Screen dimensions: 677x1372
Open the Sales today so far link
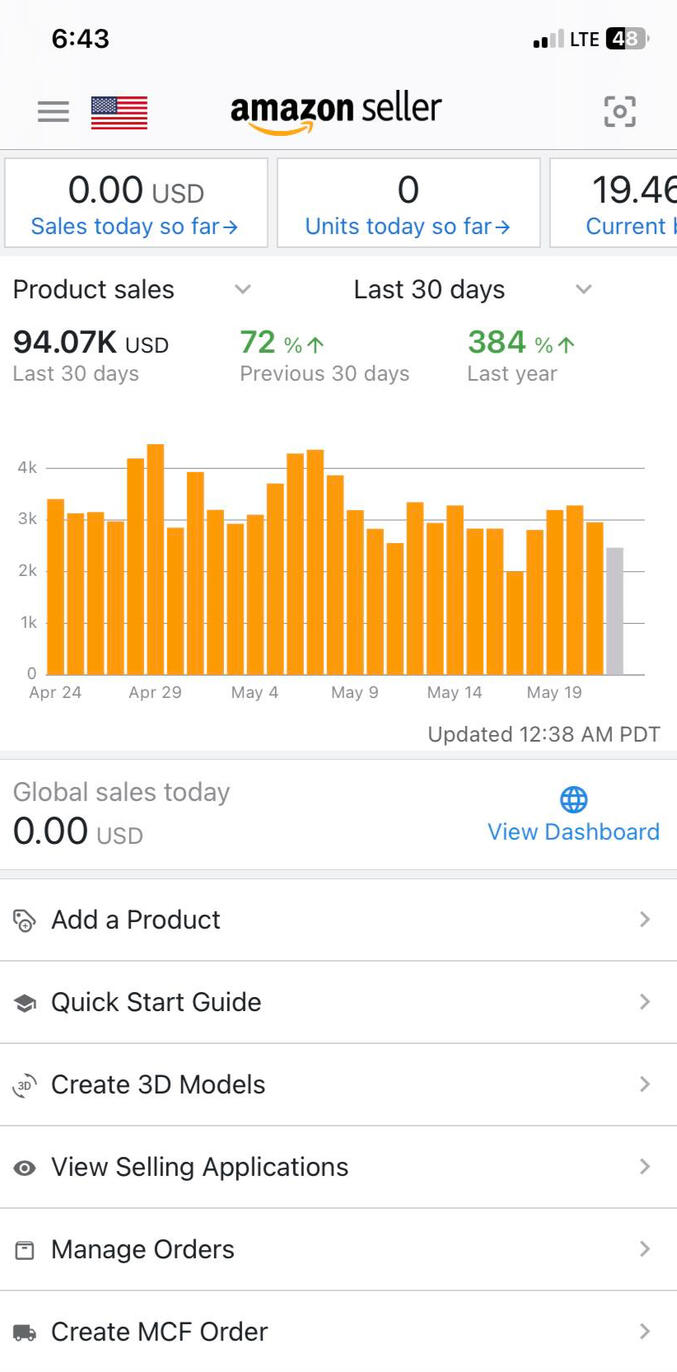pyautogui.click(x=135, y=227)
